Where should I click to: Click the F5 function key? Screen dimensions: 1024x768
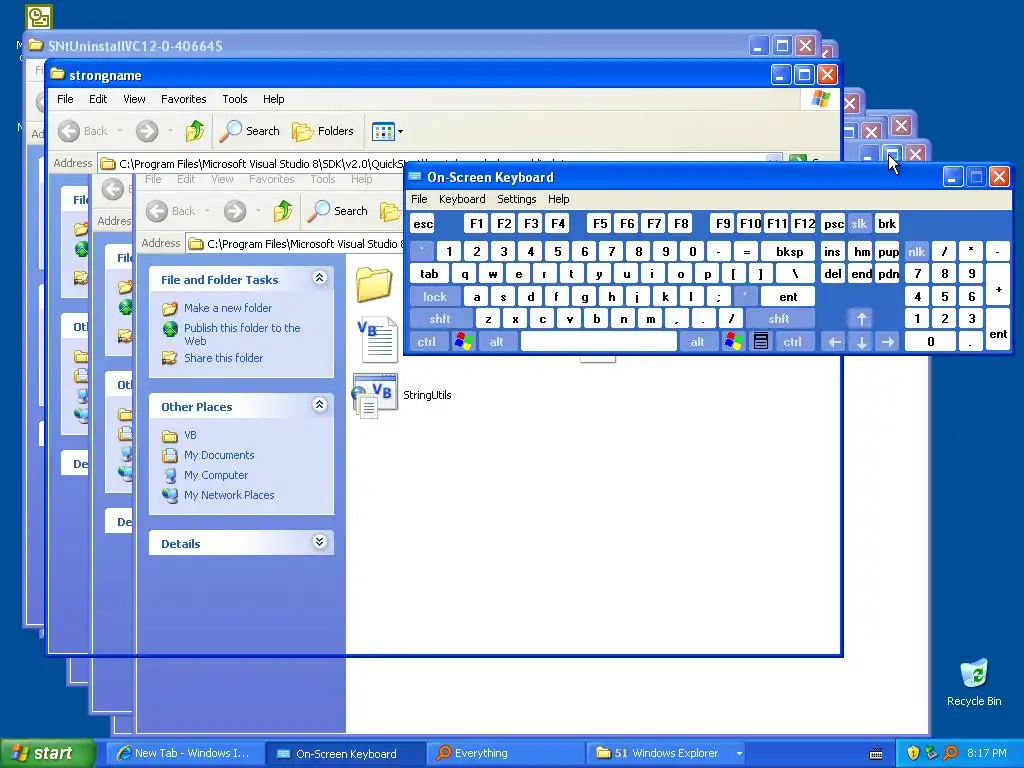point(600,224)
